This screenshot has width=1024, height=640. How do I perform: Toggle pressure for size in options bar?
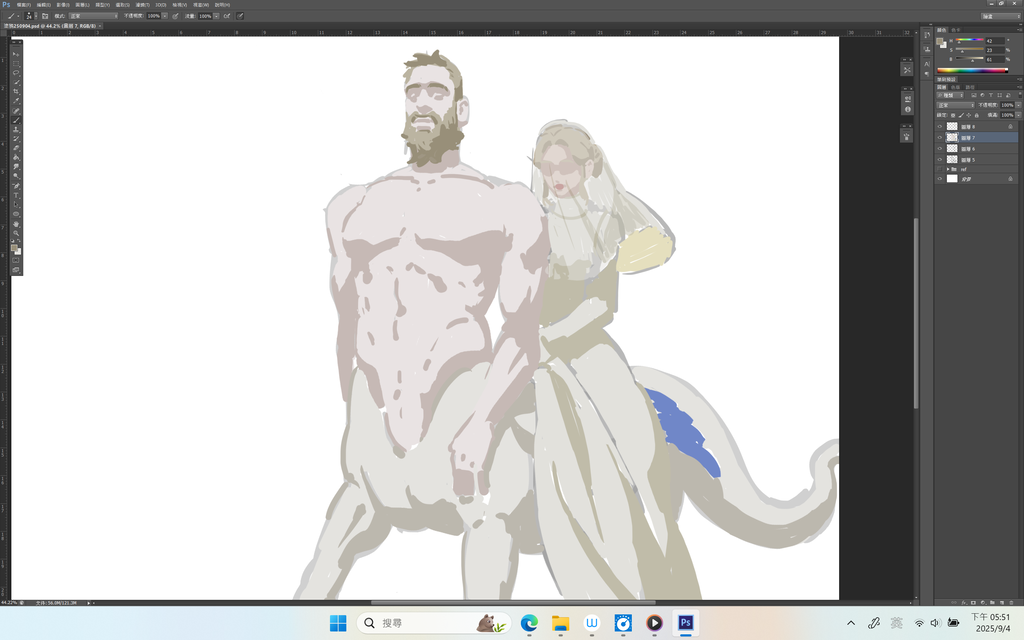(240, 16)
